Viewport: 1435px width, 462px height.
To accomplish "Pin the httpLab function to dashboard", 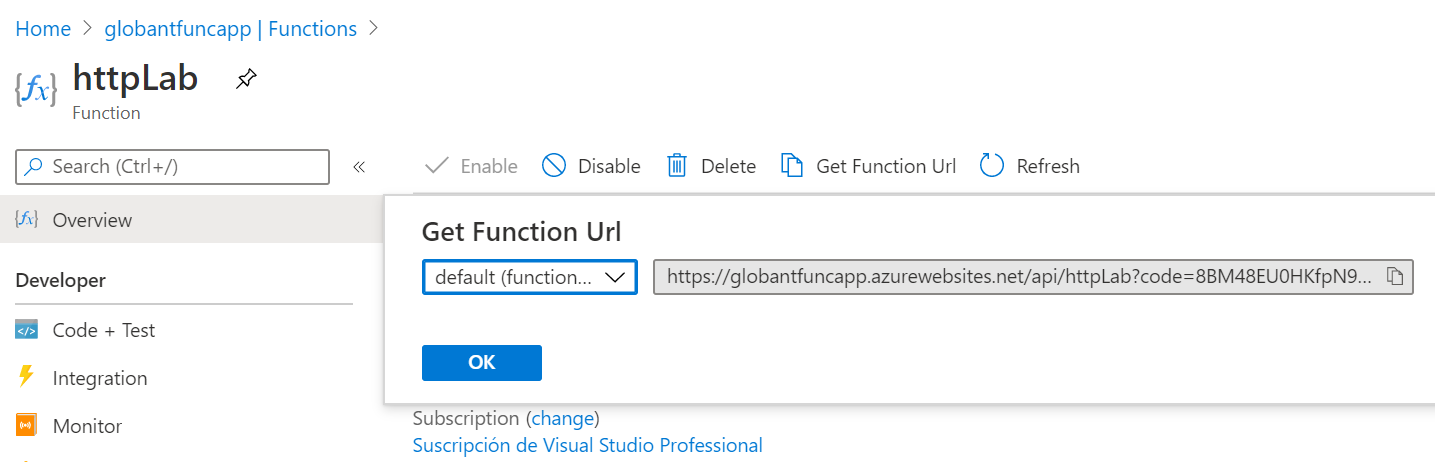I will click(246, 80).
